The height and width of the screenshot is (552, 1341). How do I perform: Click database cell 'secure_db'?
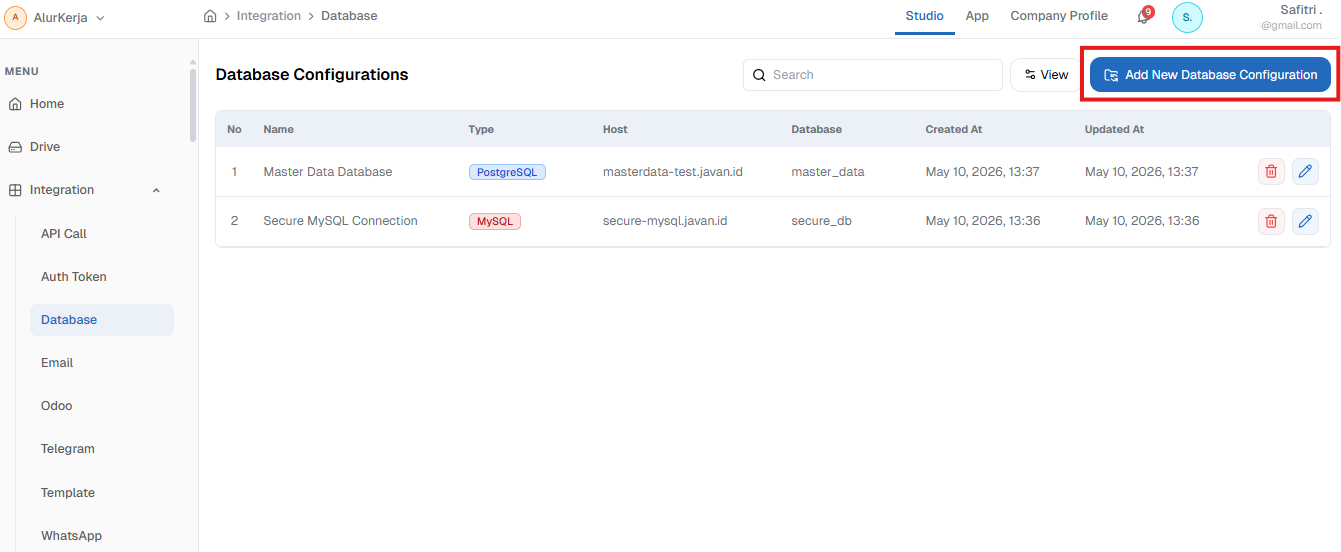click(x=822, y=221)
